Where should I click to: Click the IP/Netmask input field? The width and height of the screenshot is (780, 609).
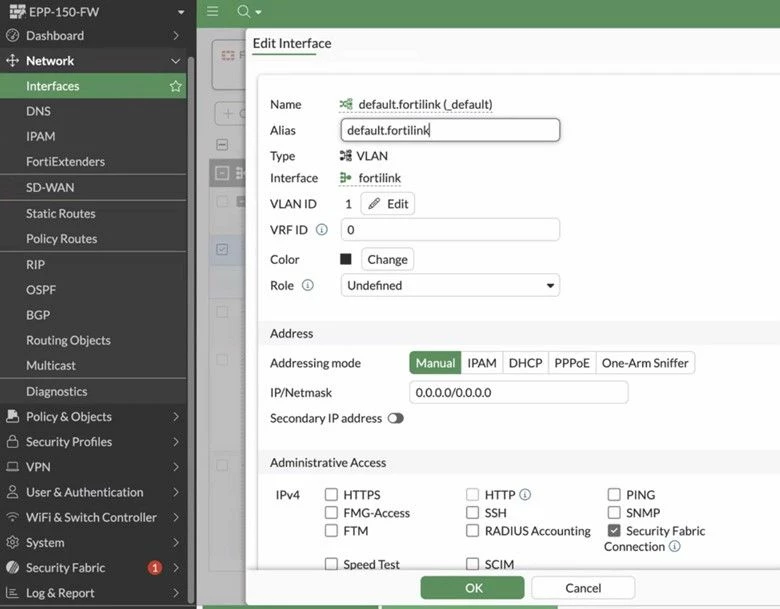519,392
